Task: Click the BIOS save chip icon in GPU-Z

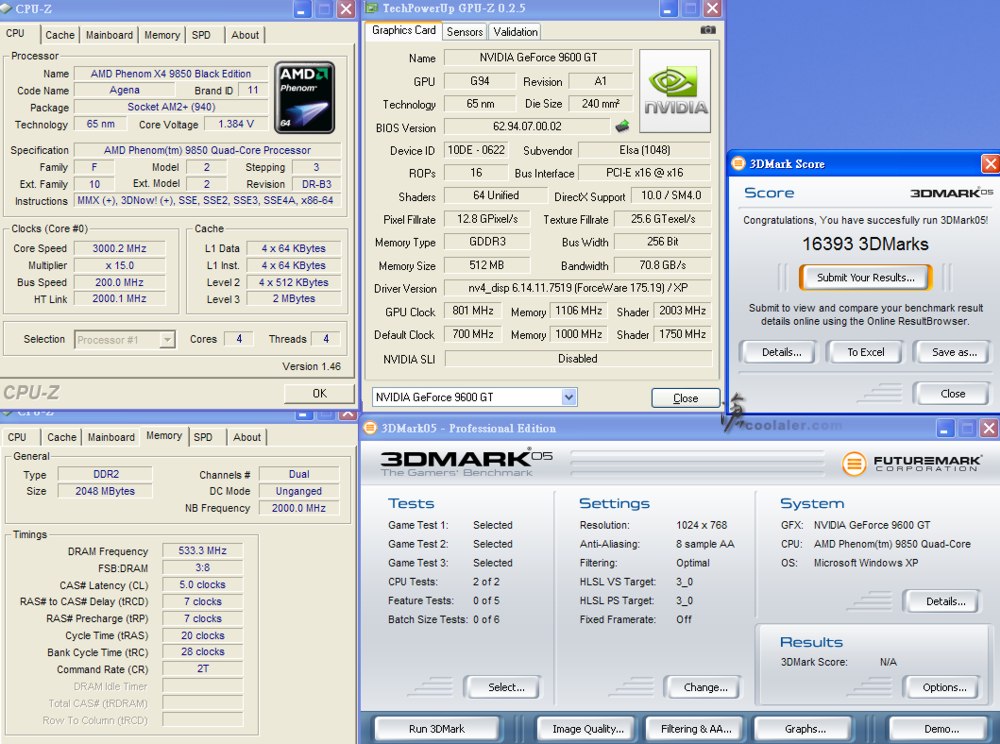Action: click(x=622, y=126)
